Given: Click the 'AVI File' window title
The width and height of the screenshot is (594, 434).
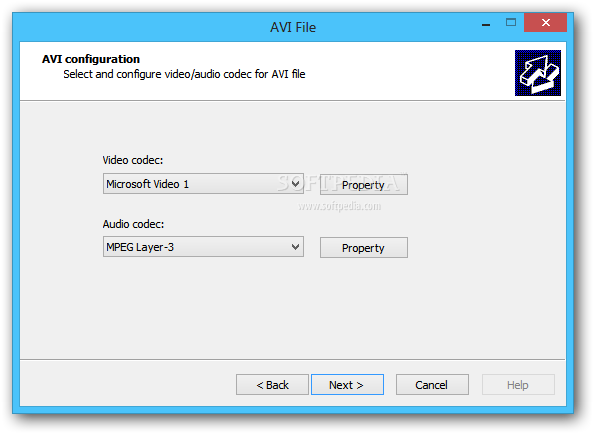Looking at the screenshot, I should (293, 27).
